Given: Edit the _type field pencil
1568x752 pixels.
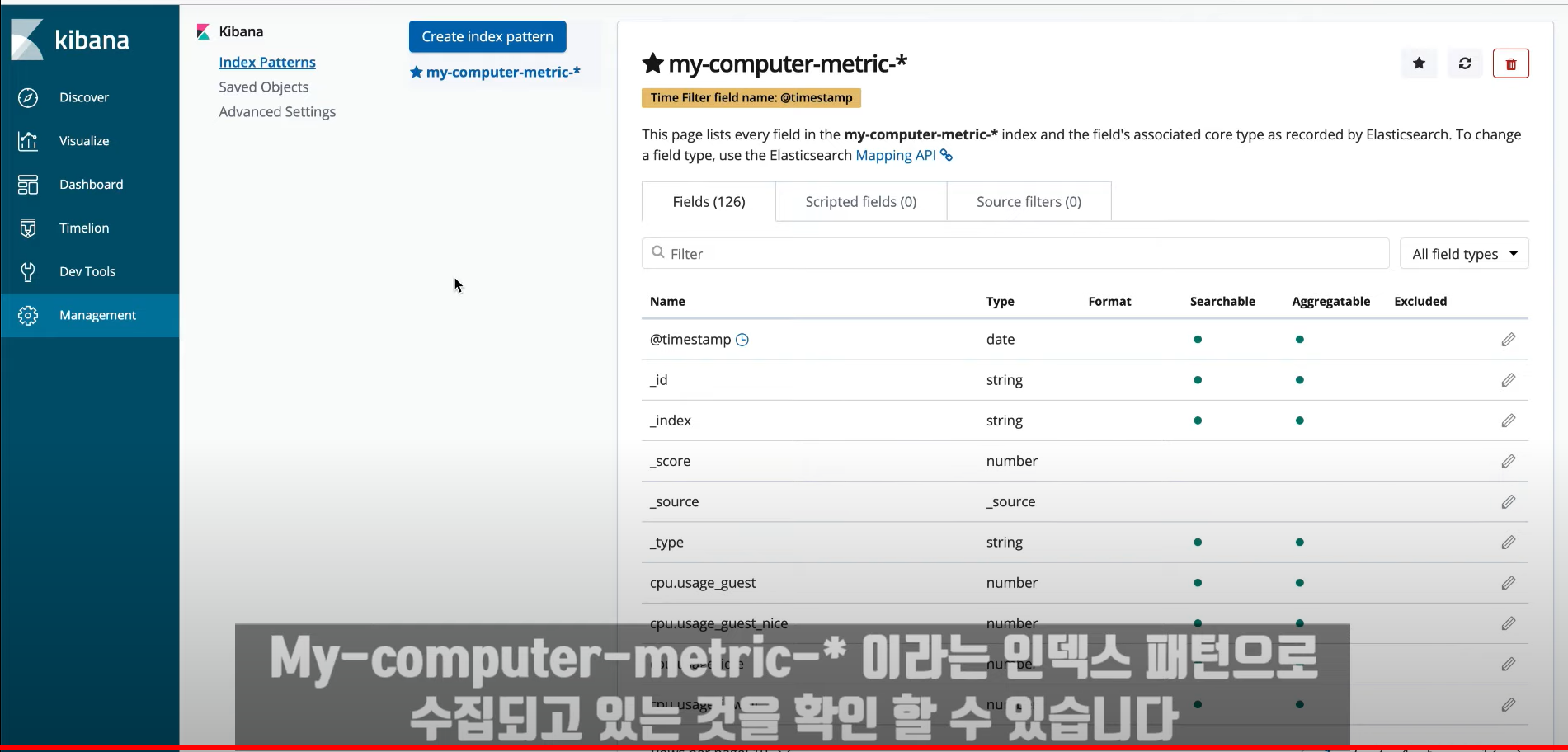Looking at the screenshot, I should (x=1509, y=543).
